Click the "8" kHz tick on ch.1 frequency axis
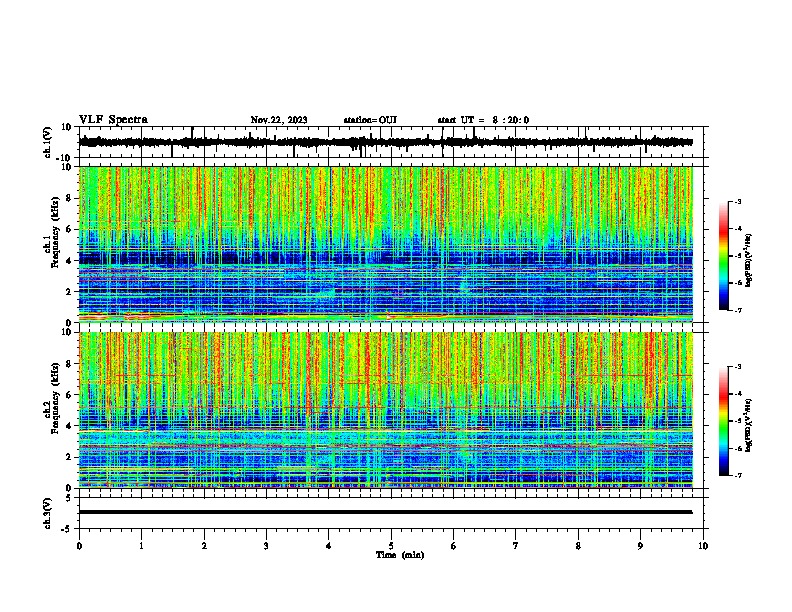Viewport: 792px width, 612px height. [69, 198]
